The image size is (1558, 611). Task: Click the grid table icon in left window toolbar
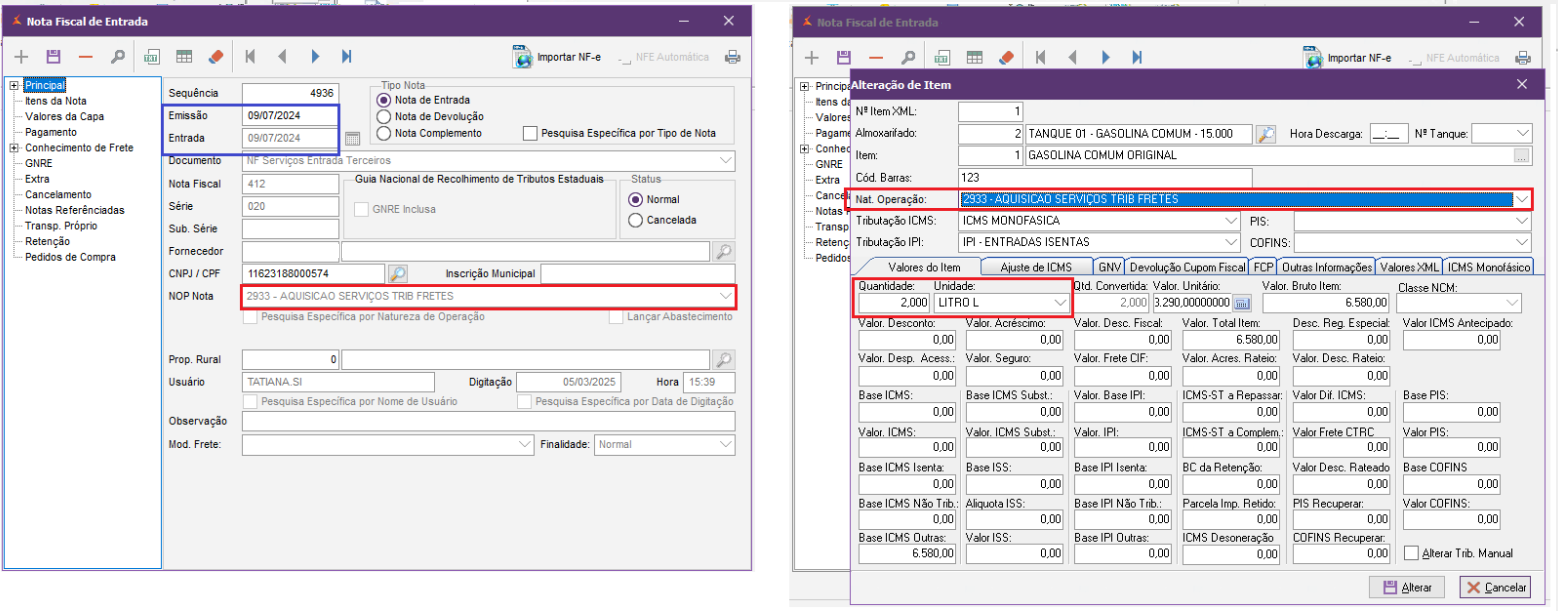tap(184, 57)
